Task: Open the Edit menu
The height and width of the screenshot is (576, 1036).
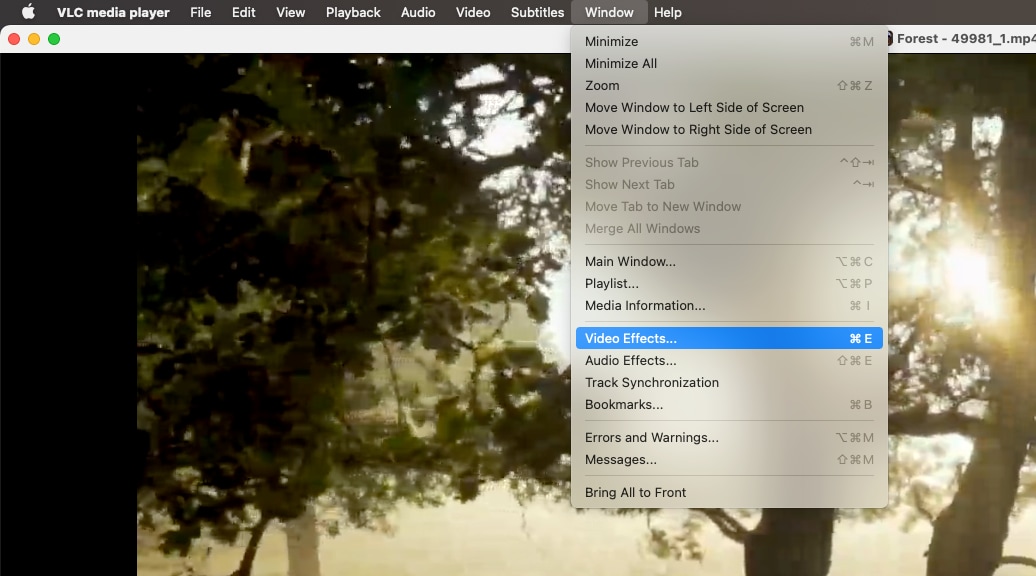Action: (243, 12)
